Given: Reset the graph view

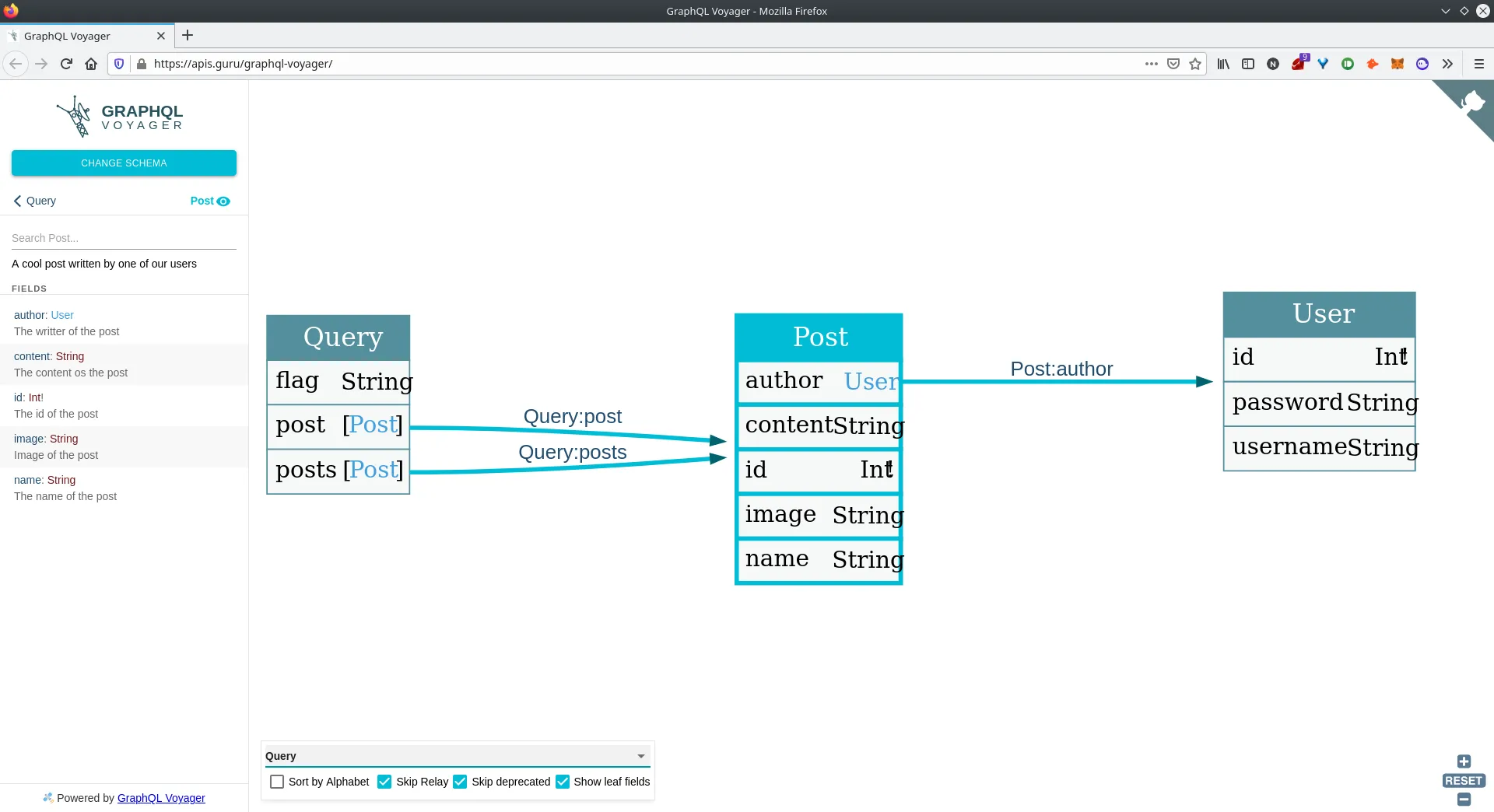Looking at the screenshot, I should click(x=1464, y=781).
